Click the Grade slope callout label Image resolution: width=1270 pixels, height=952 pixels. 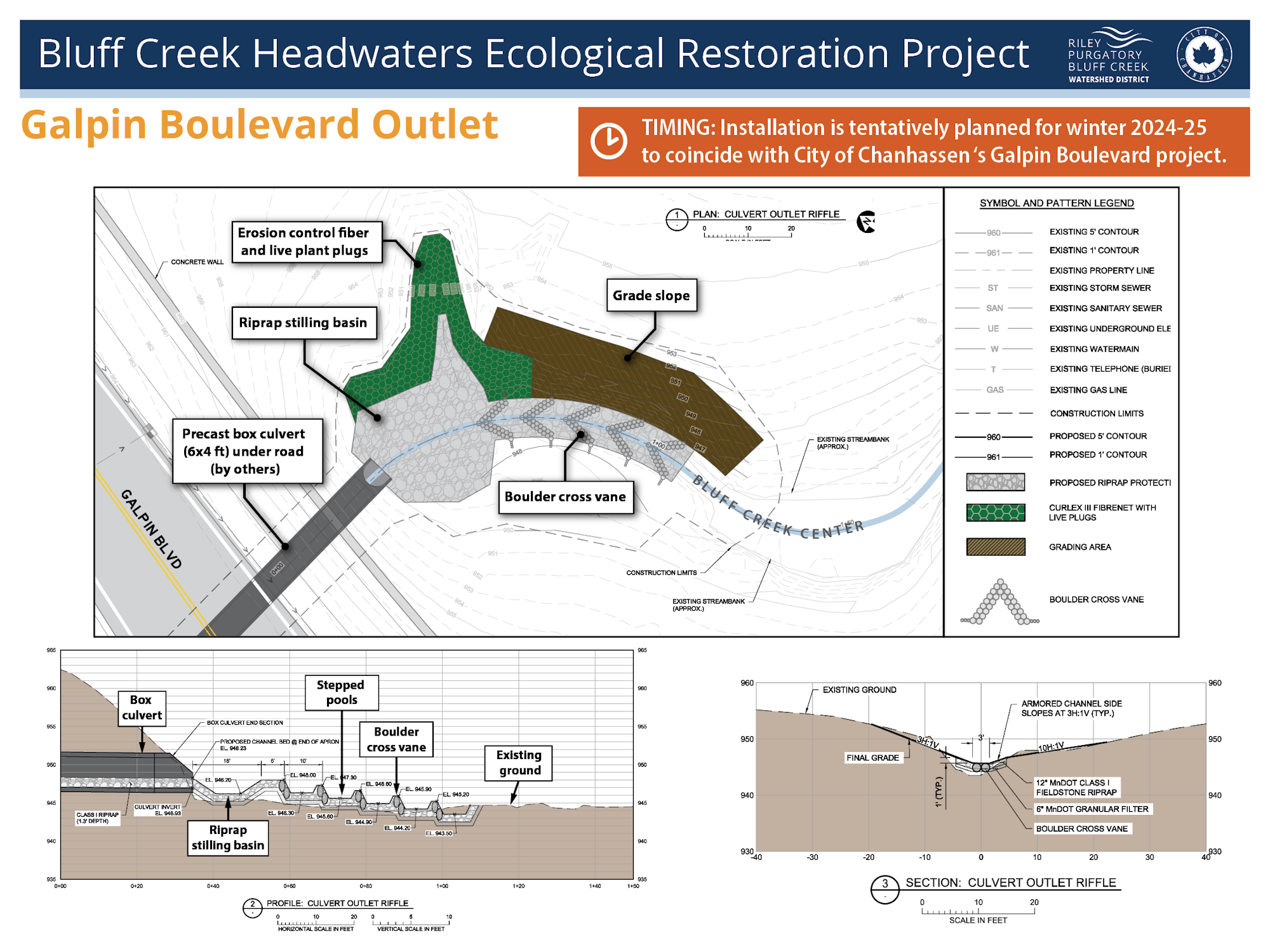point(651,295)
